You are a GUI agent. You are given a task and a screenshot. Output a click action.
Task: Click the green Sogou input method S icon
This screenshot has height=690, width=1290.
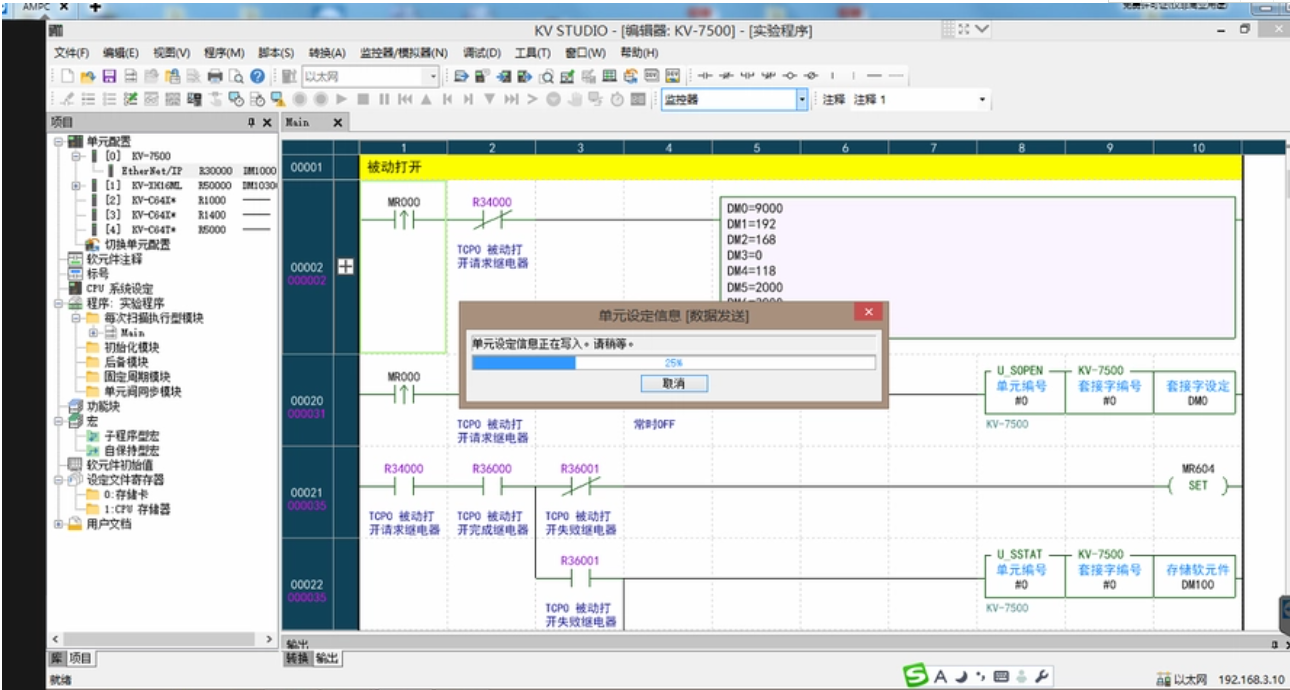pyautogui.click(x=916, y=677)
